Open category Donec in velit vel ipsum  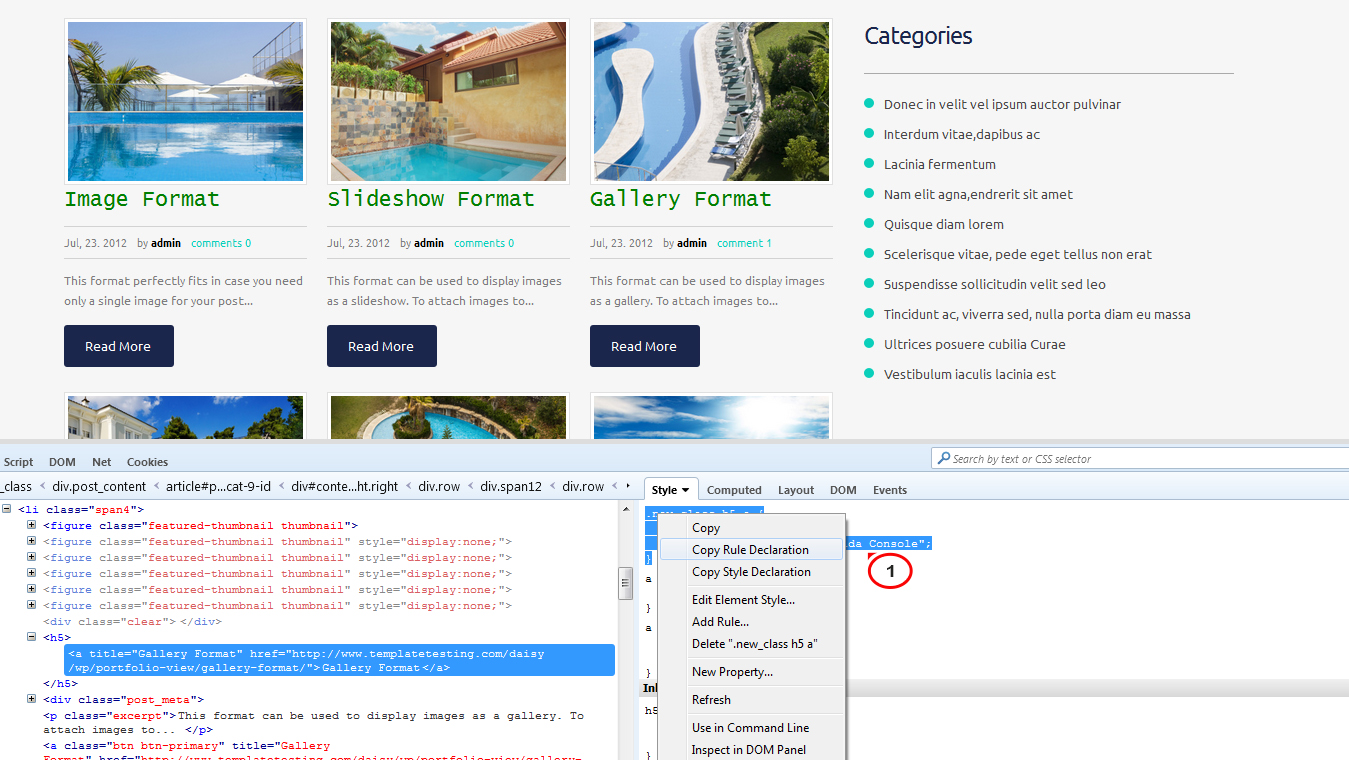point(1002,104)
